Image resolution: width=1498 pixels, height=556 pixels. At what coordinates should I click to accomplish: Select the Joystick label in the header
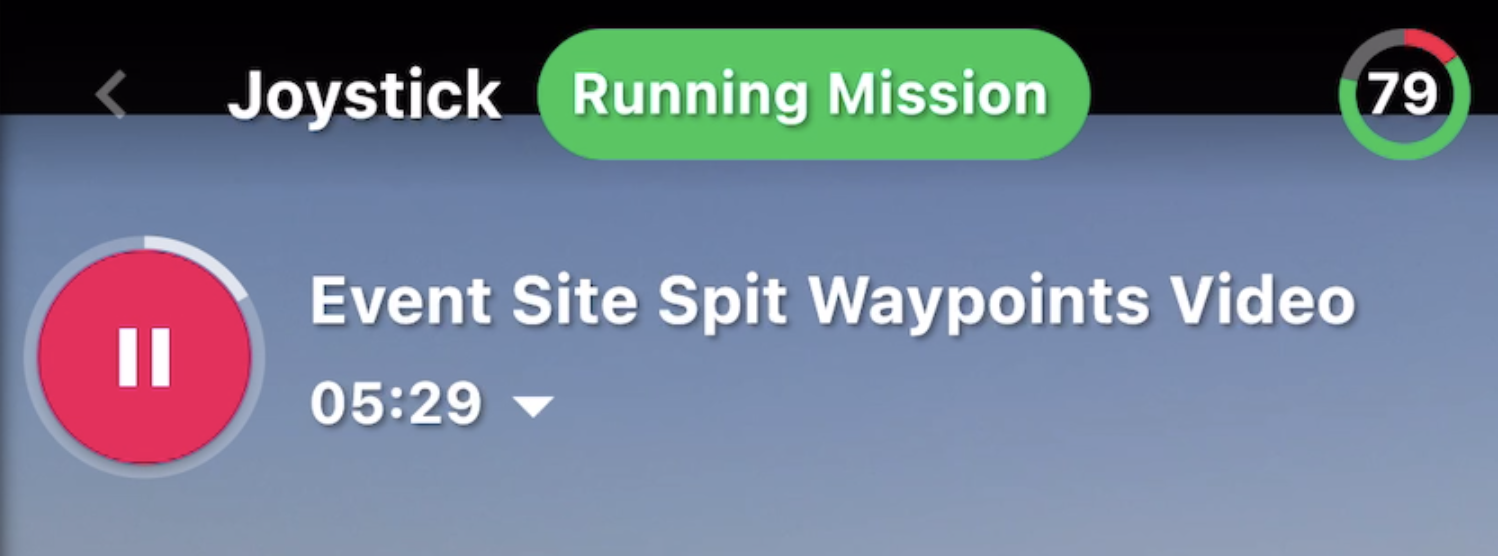pyautogui.click(x=364, y=96)
